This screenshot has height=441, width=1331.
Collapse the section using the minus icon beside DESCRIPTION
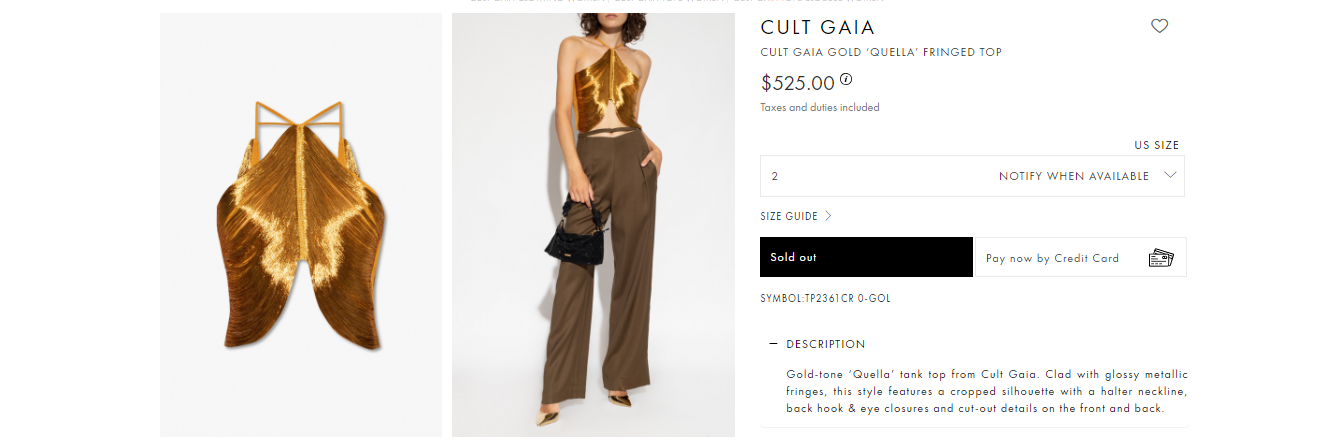[773, 344]
